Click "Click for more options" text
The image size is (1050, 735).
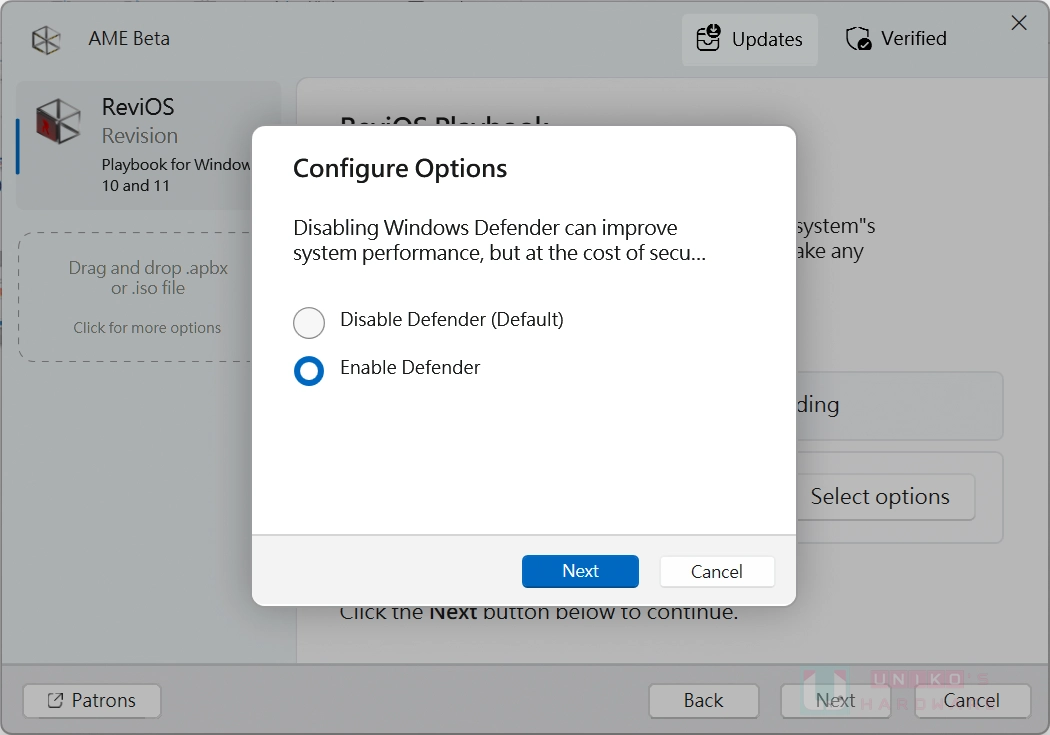(148, 327)
